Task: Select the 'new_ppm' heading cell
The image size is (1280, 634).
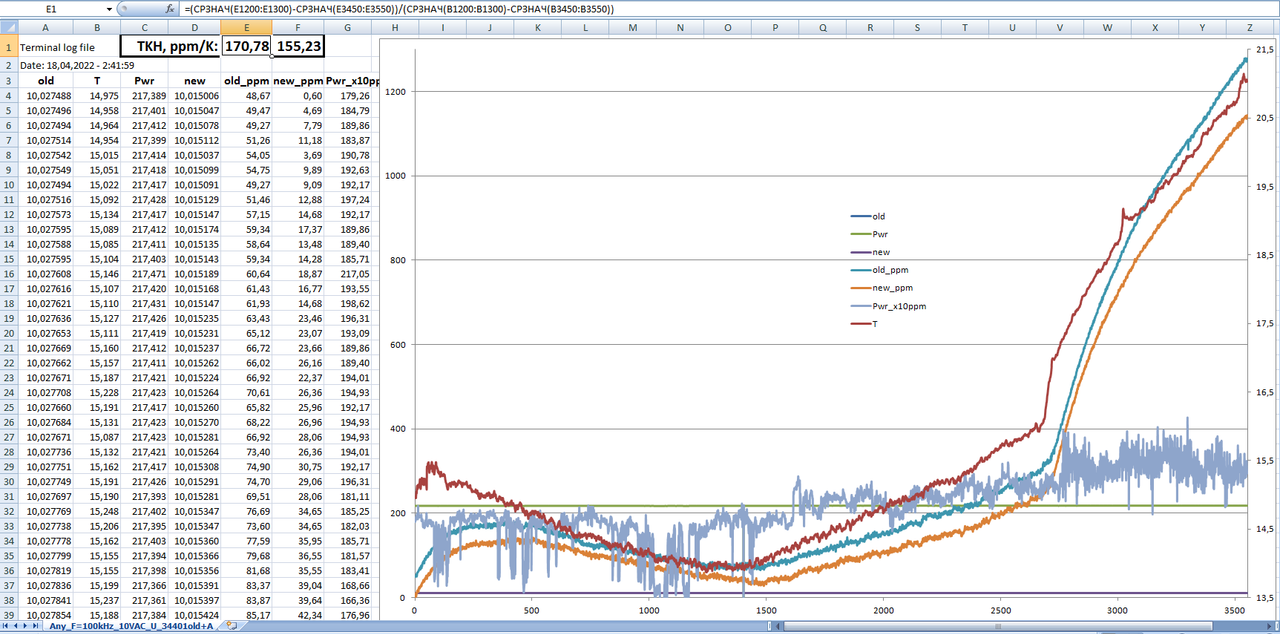Action: tap(297, 80)
